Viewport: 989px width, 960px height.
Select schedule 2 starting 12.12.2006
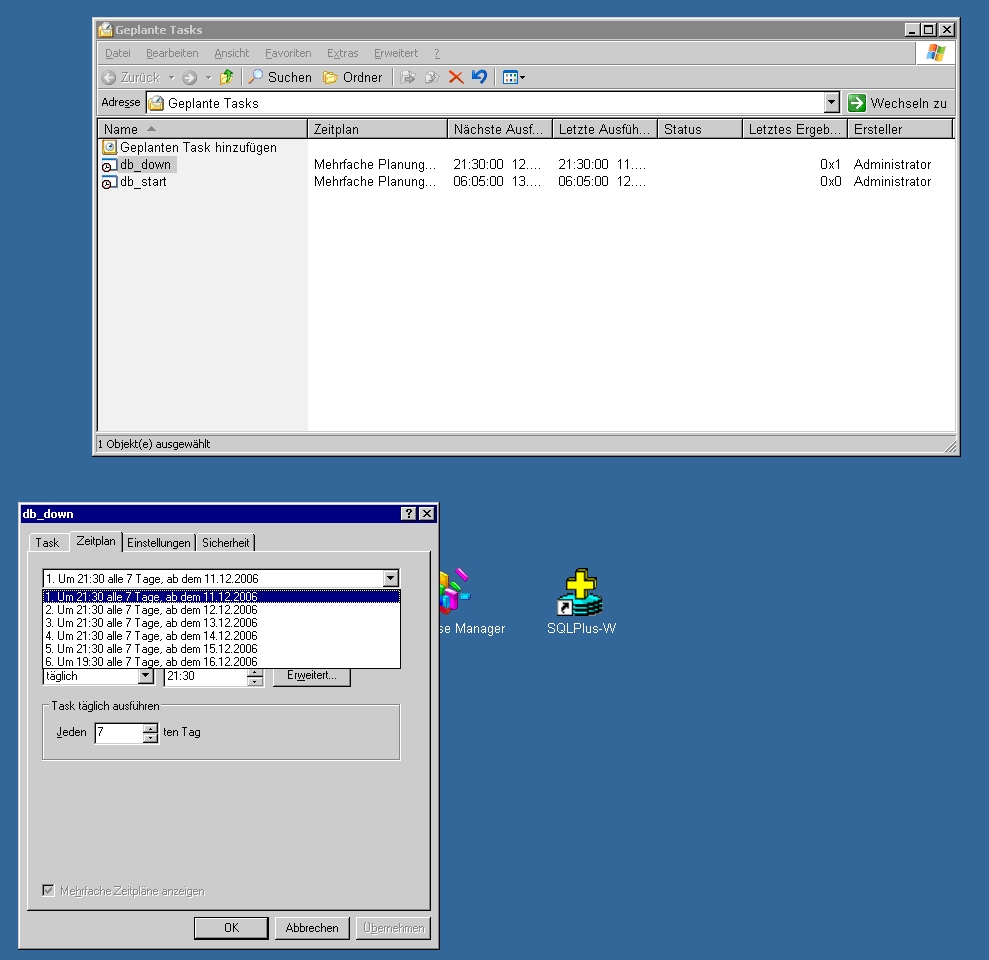(x=221, y=610)
